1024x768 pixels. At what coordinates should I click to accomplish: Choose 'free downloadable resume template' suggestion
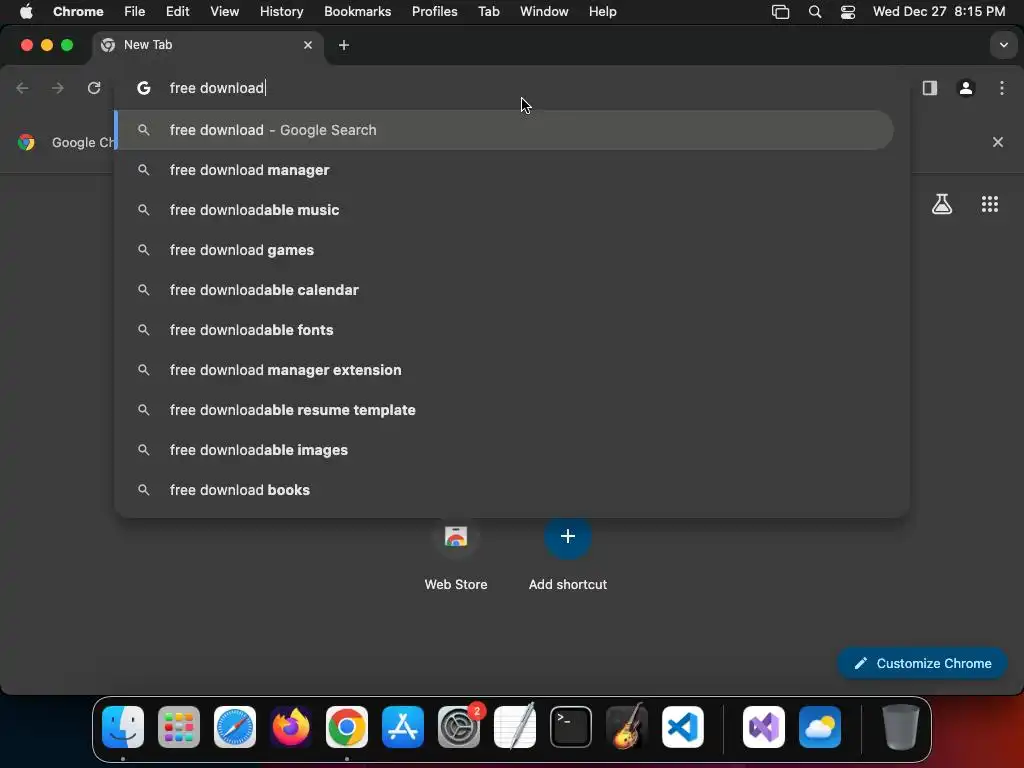pos(504,410)
